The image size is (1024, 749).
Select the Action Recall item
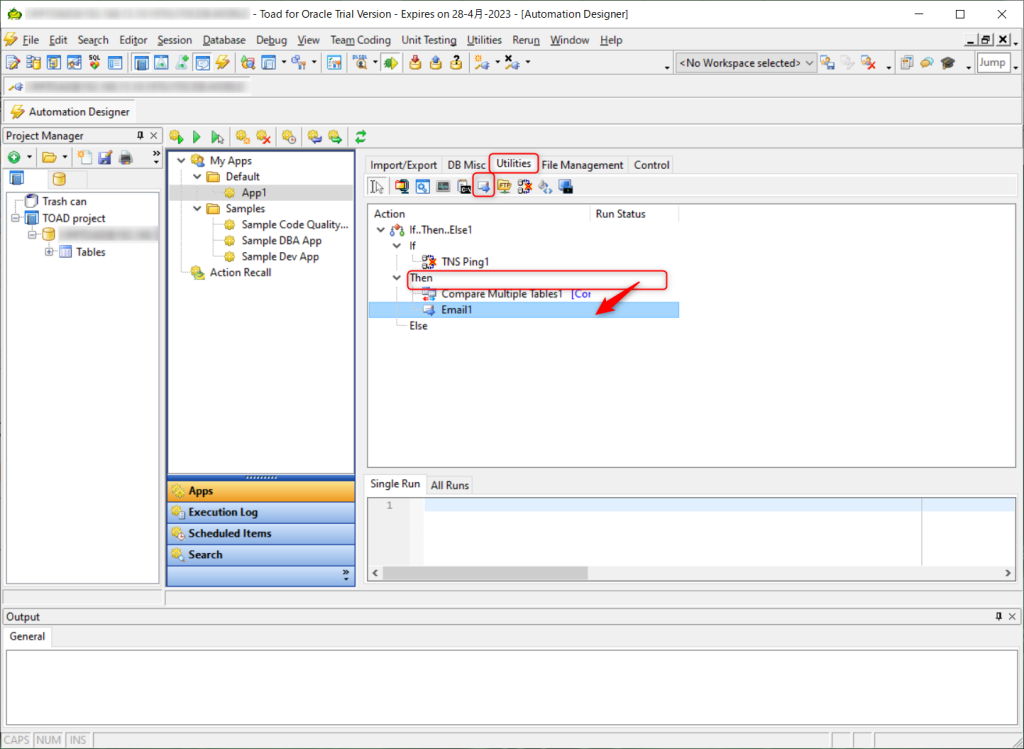click(x=240, y=272)
